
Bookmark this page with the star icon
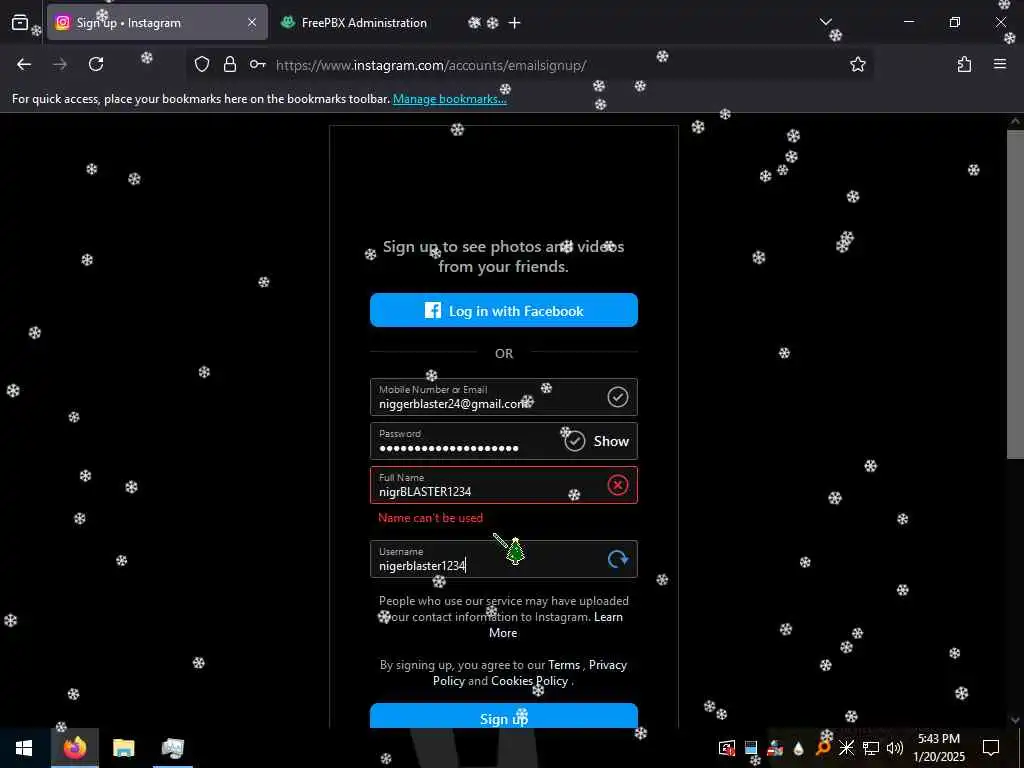pyautogui.click(x=857, y=64)
